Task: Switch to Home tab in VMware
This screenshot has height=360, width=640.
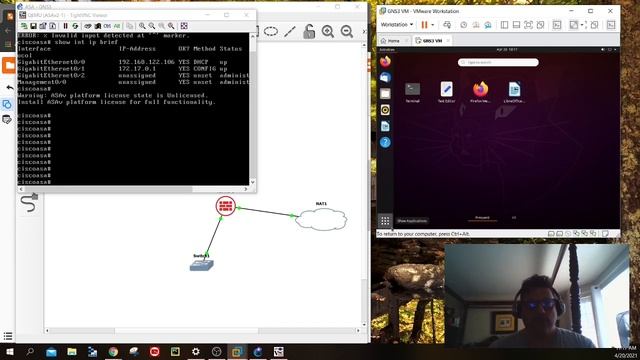Action: click(394, 40)
